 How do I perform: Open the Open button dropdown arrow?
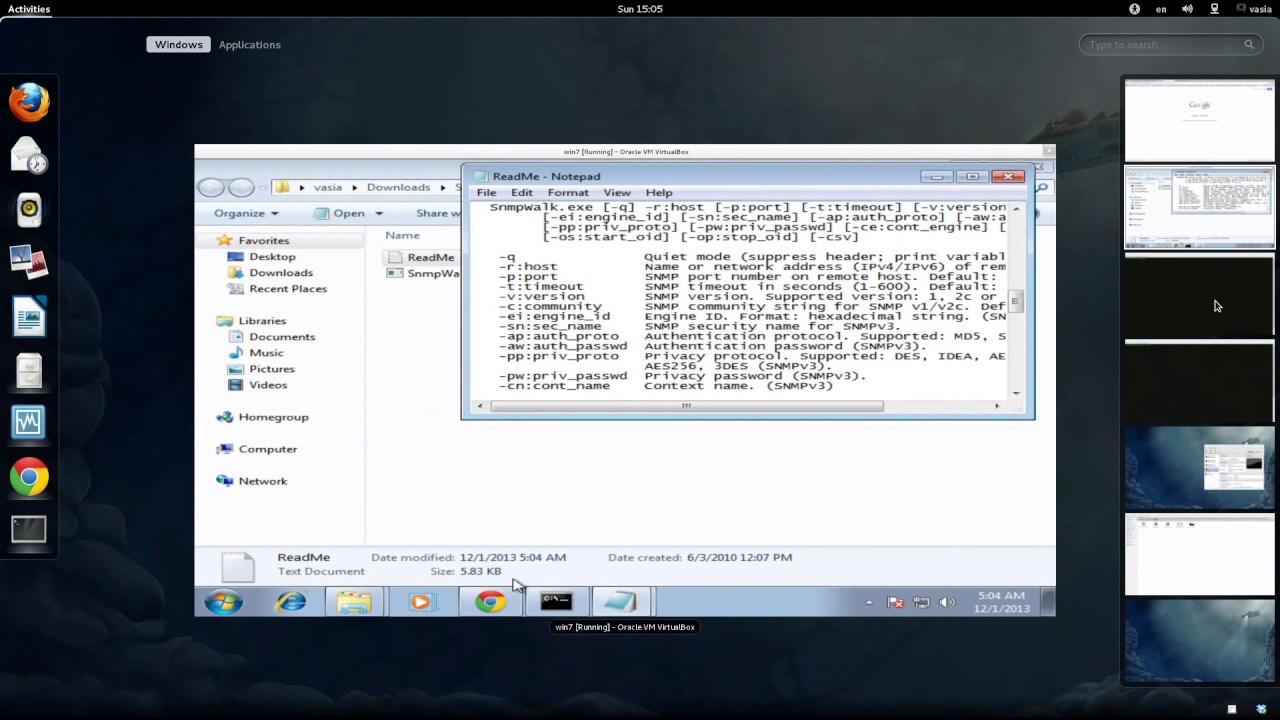(379, 213)
